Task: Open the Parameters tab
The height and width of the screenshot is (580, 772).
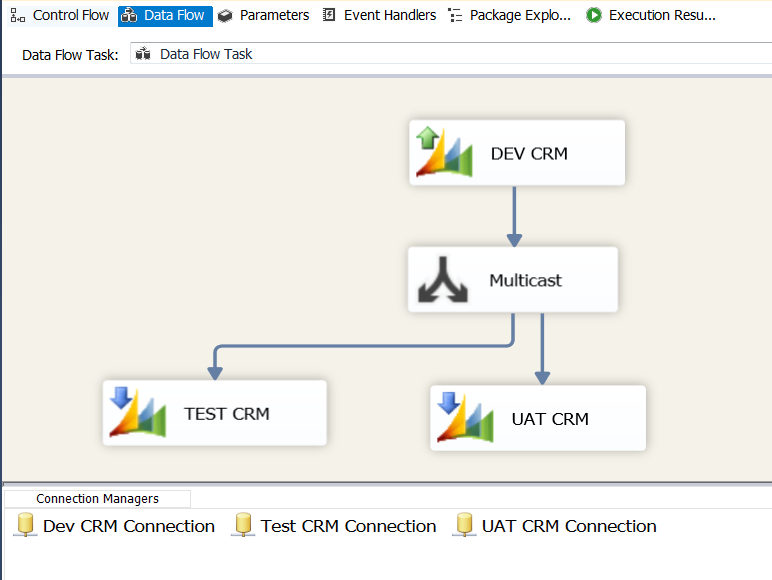Action: click(264, 15)
